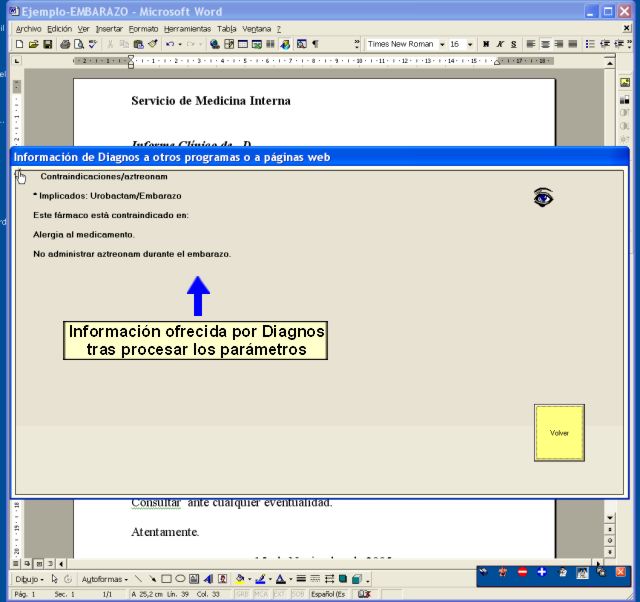Choose an arrow style

pyautogui.click(x=329, y=579)
